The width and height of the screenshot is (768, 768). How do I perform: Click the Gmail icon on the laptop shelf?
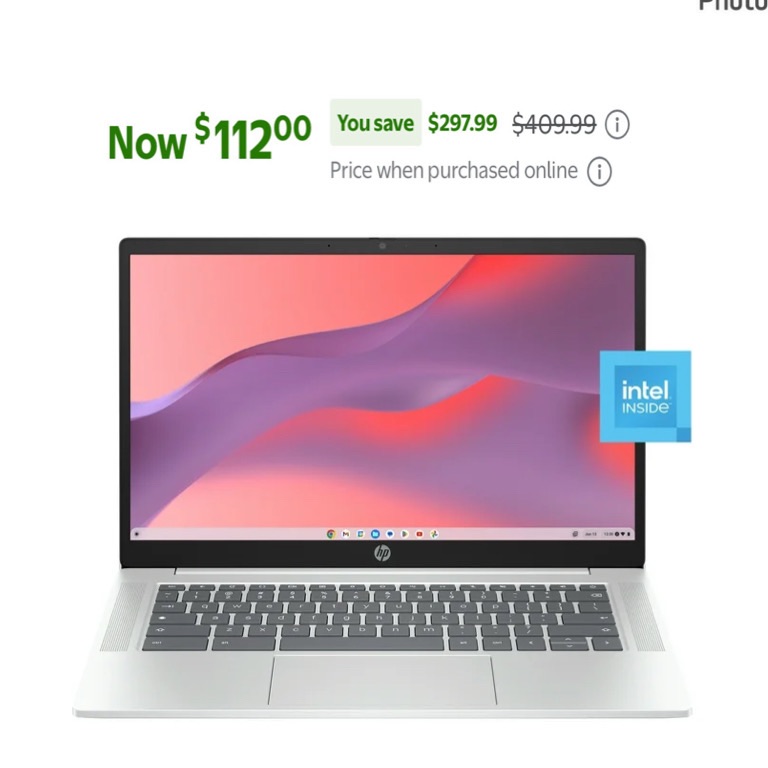click(346, 534)
